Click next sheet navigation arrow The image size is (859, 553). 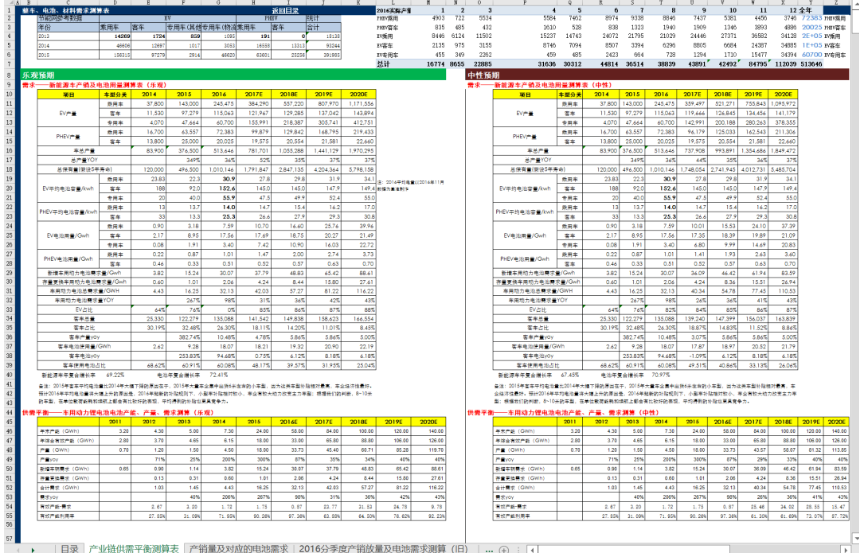click(33, 549)
